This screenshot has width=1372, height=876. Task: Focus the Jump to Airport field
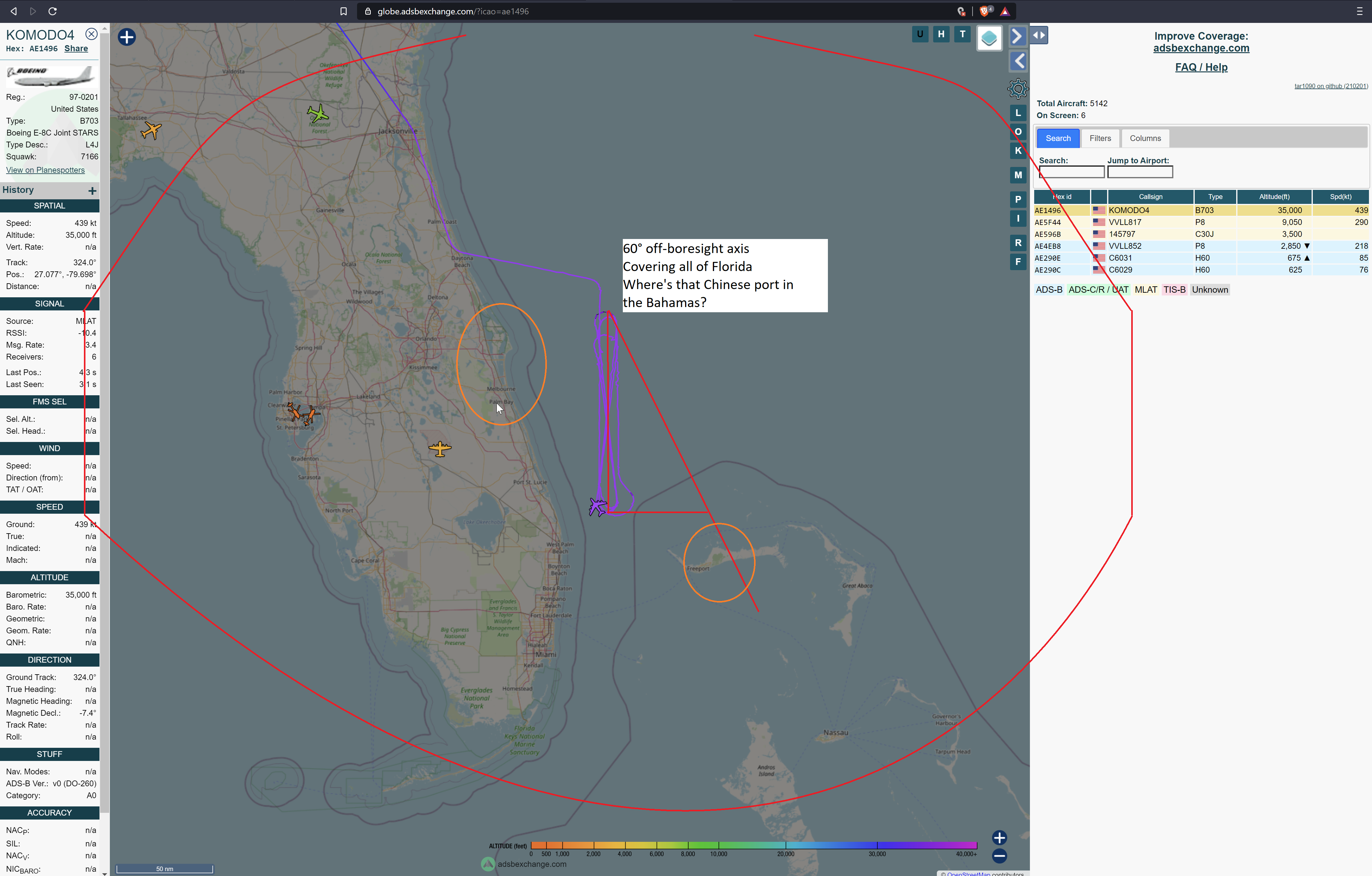coord(1139,172)
